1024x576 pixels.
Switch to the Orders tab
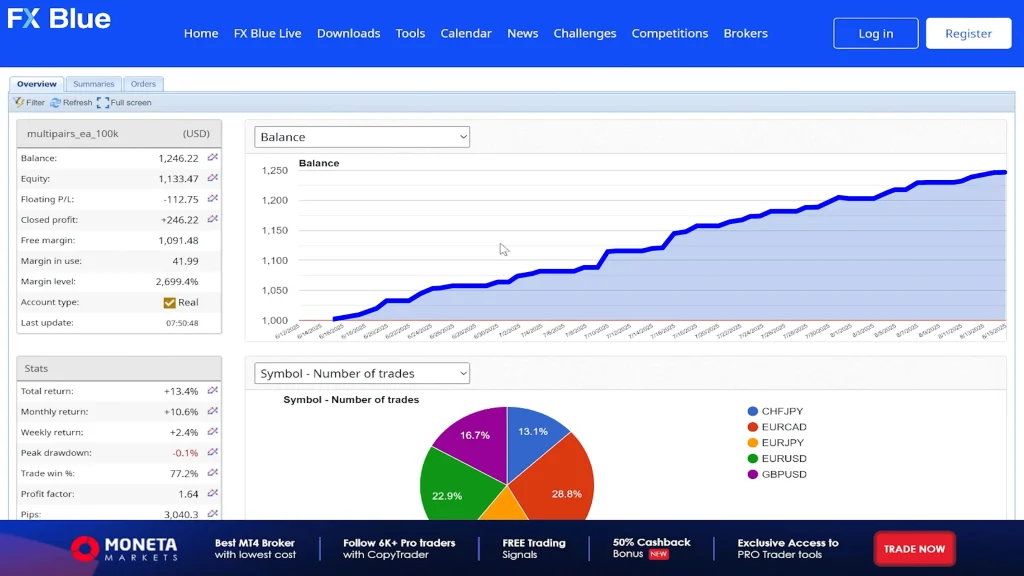tap(143, 84)
